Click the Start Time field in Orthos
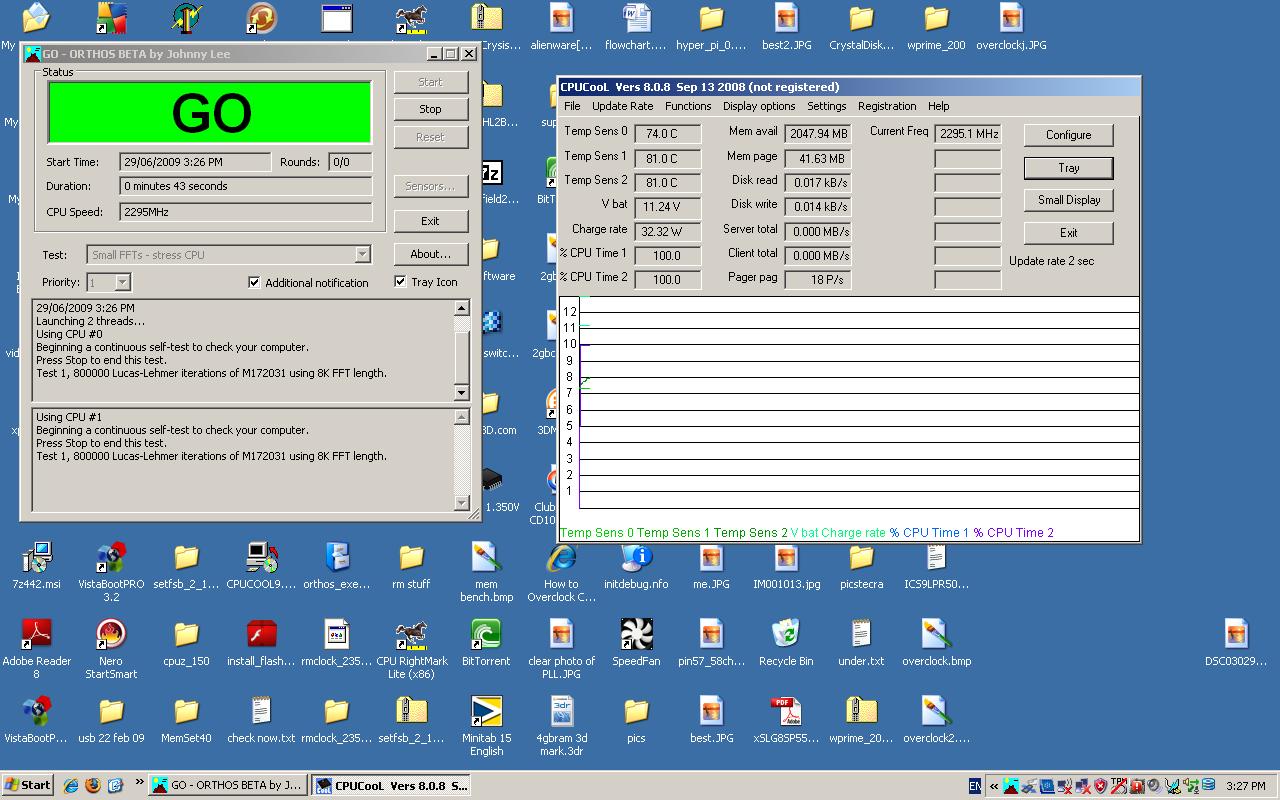1280x800 pixels. click(195, 162)
